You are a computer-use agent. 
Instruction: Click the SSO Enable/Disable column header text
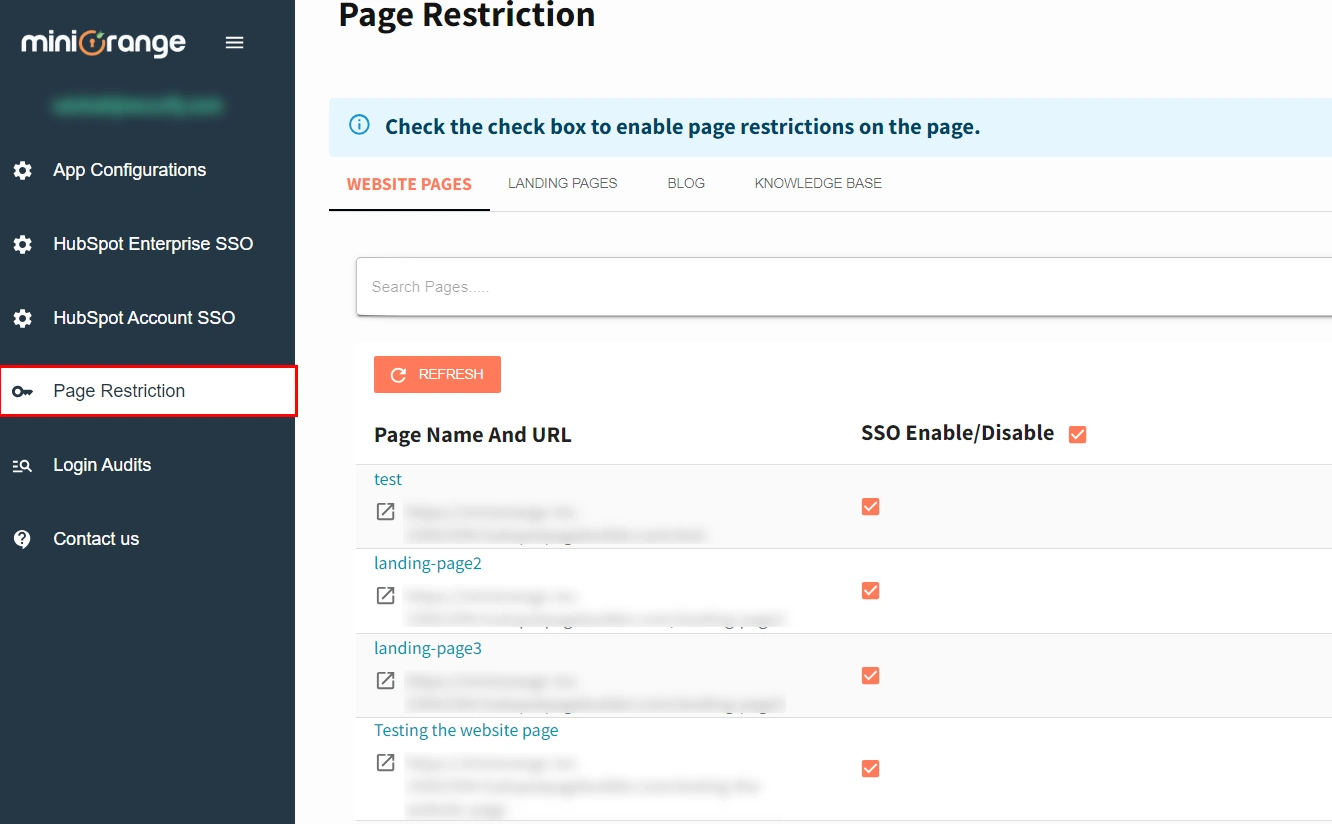point(958,433)
